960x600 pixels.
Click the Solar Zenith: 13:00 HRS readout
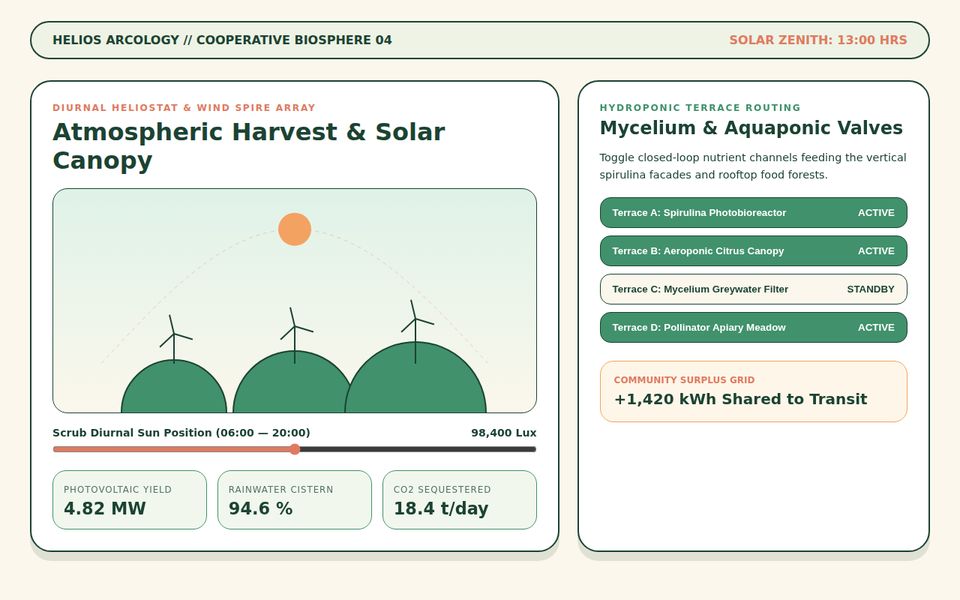tap(818, 40)
